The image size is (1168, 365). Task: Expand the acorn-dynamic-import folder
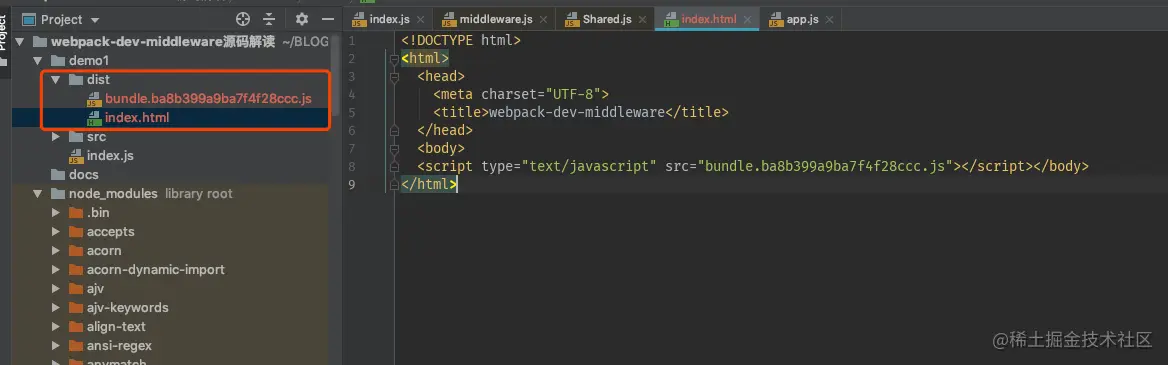(x=56, y=270)
